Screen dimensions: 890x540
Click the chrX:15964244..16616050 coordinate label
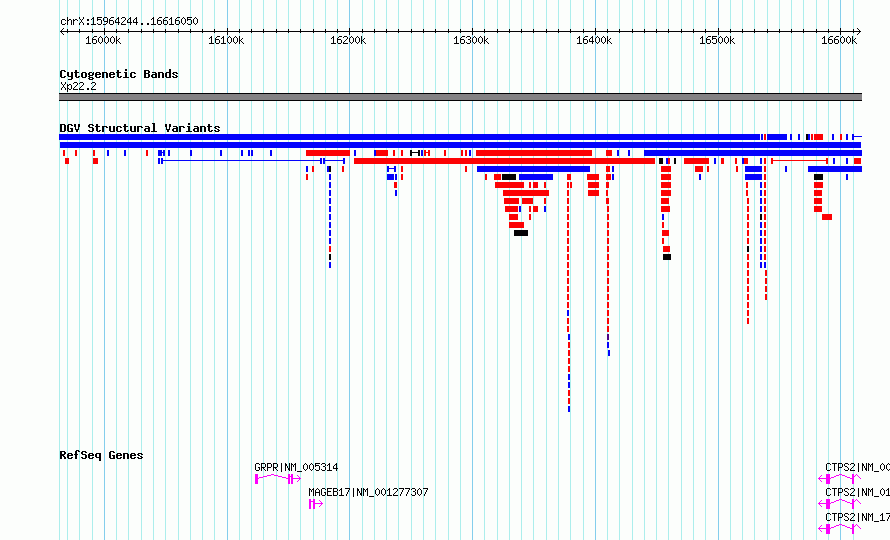point(129,22)
